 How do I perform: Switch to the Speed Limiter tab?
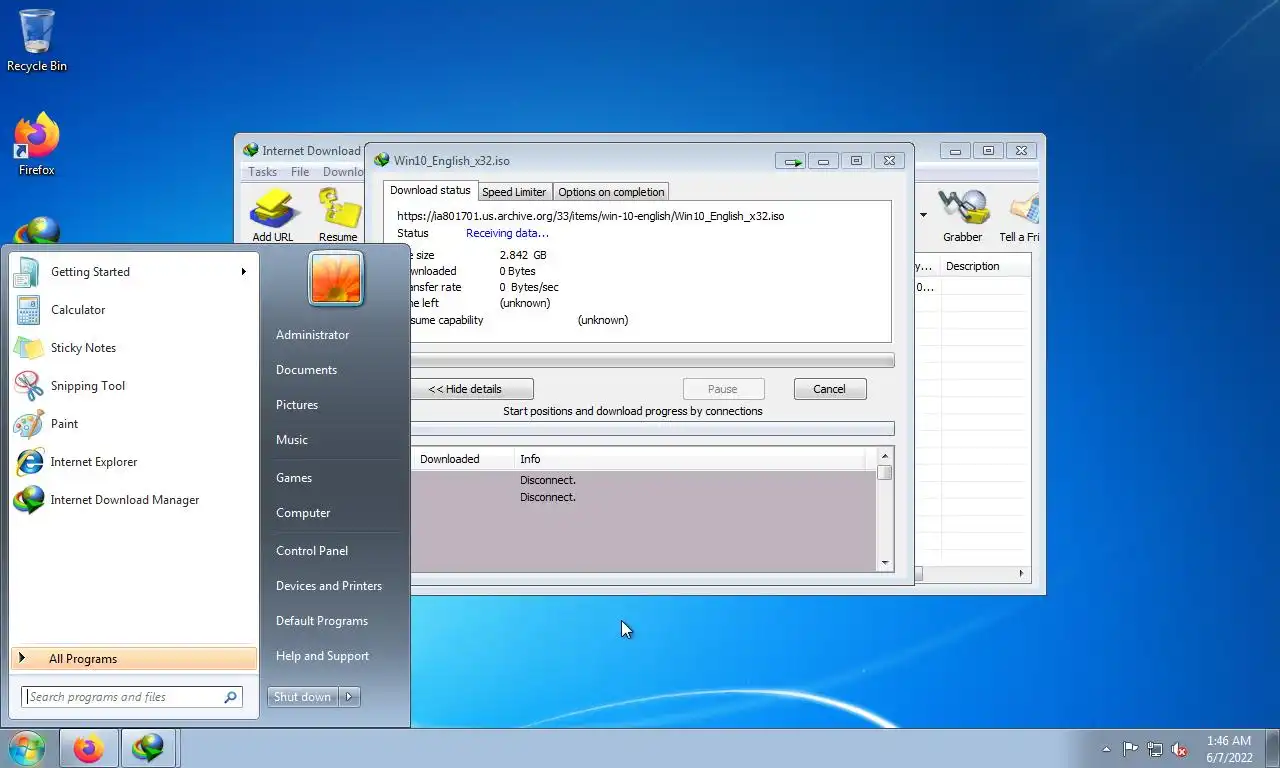[x=514, y=192]
